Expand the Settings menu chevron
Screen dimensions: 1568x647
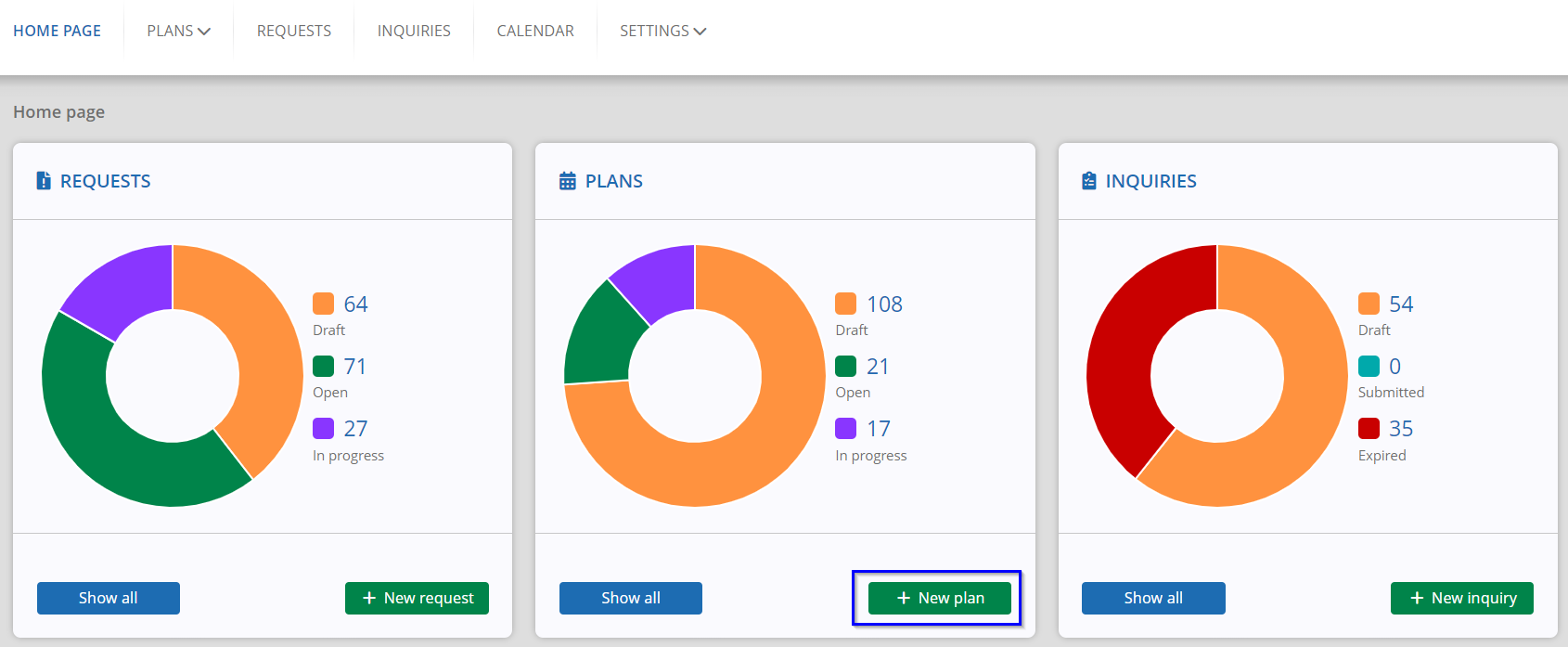[x=700, y=32]
